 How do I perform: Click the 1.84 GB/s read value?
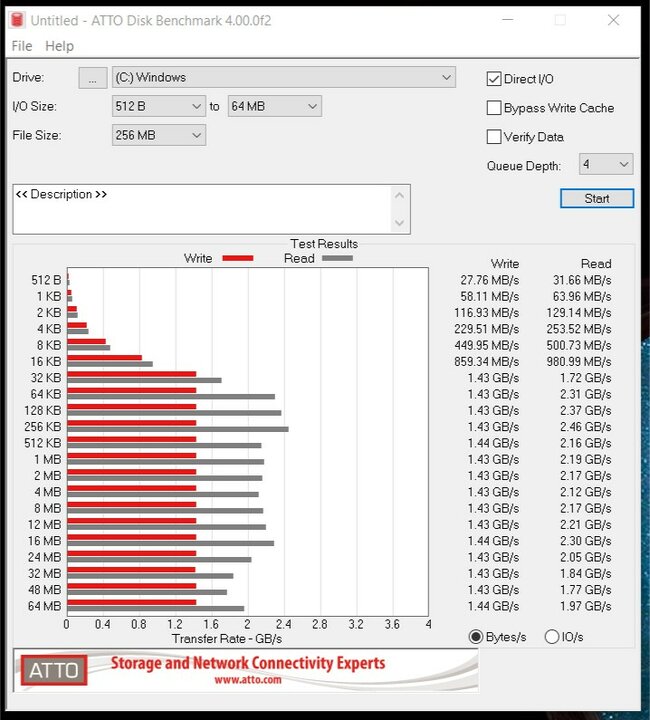coord(586,574)
